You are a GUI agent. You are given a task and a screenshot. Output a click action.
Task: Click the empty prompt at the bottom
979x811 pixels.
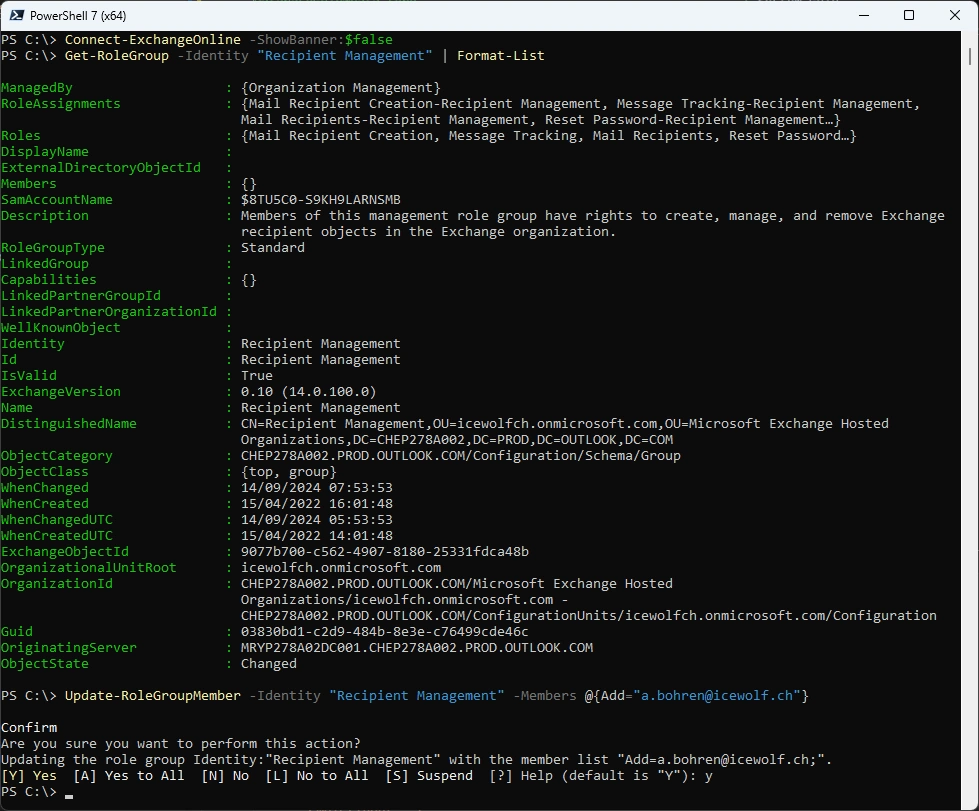point(68,792)
